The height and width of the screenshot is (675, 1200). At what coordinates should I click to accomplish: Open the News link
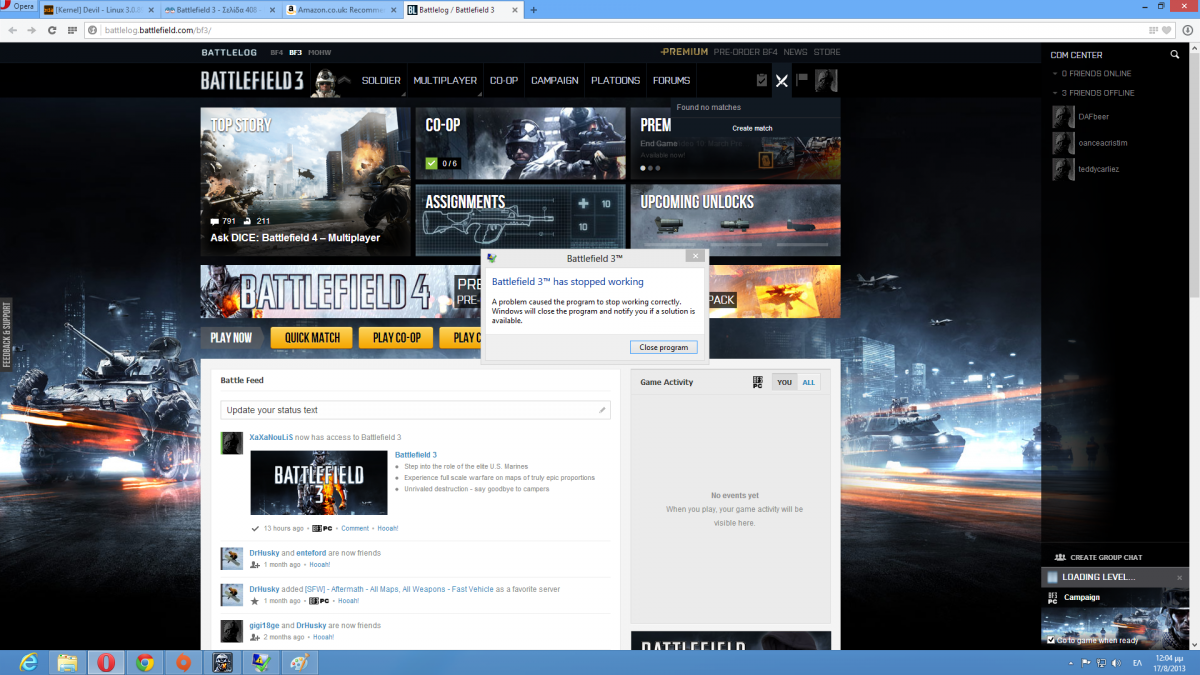click(x=796, y=52)
